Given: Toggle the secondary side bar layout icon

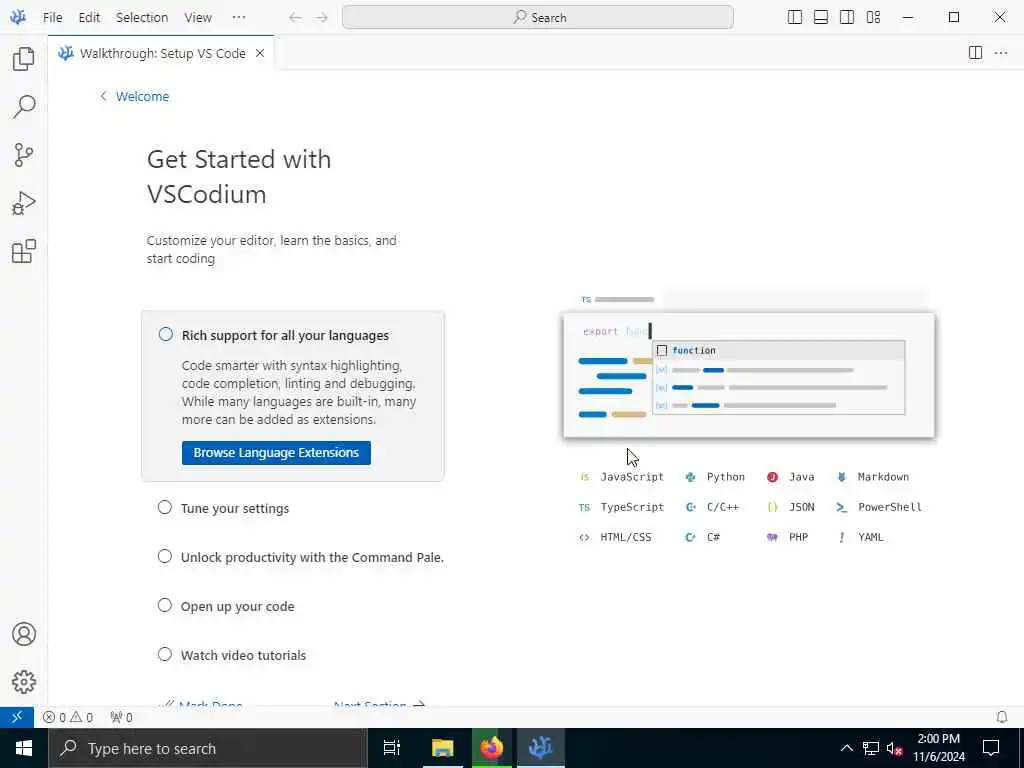Looking at the screenshot, I should [847, 18].
